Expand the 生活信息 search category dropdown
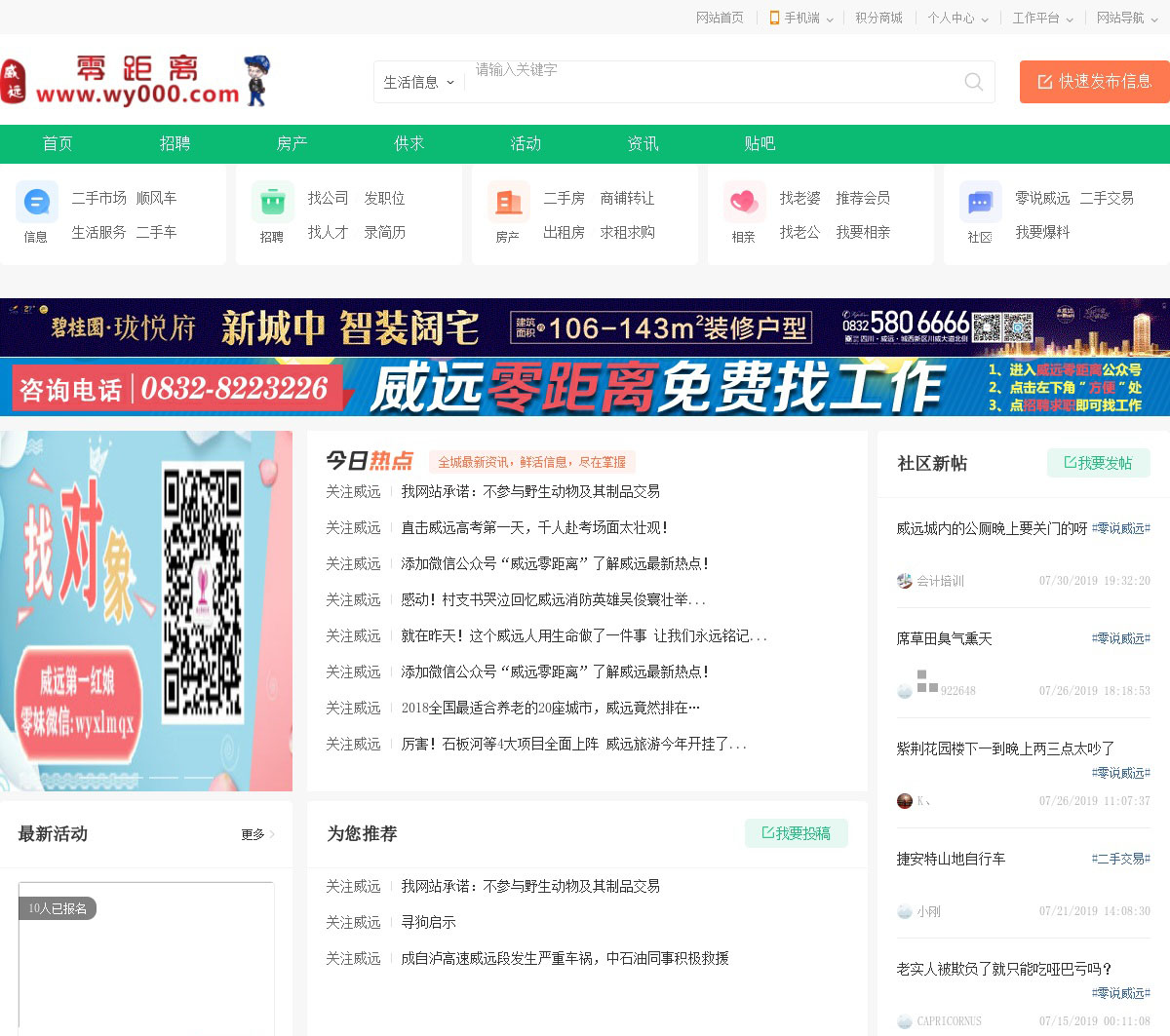Image resolution: width=1170 pixels, height=1036 pixels. click(419, 83)
